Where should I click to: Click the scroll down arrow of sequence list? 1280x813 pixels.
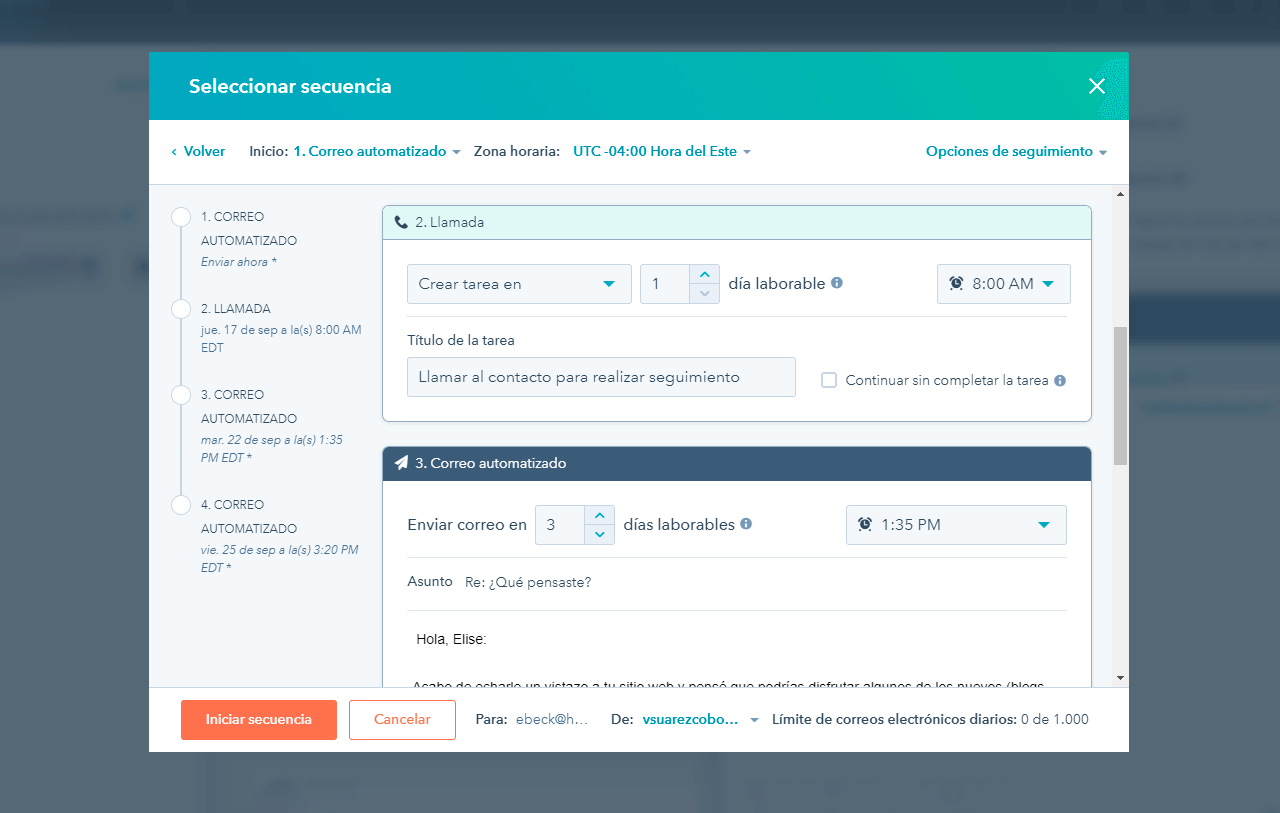point(1120,677)
